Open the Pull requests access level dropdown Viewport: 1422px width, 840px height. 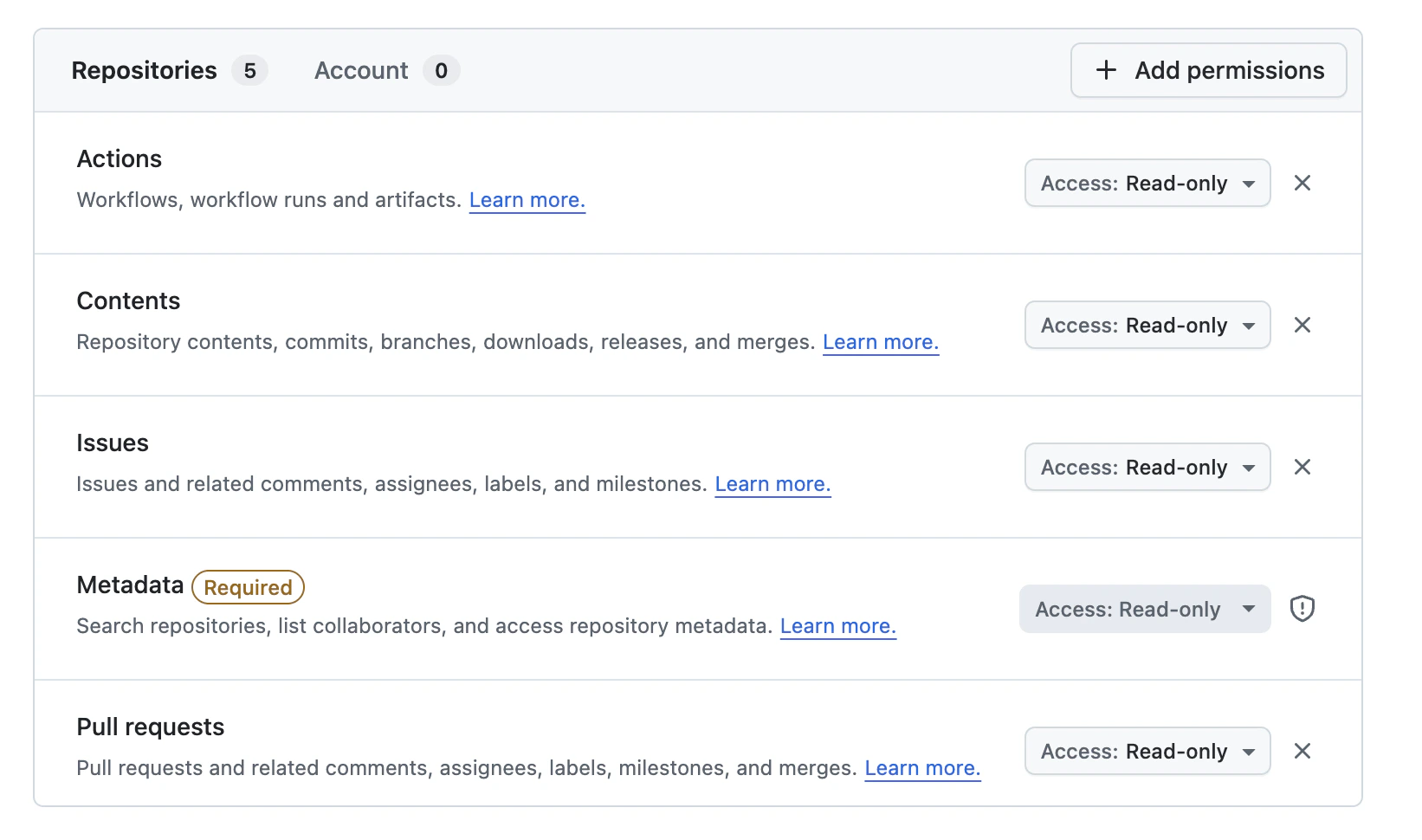(1147, 751)
